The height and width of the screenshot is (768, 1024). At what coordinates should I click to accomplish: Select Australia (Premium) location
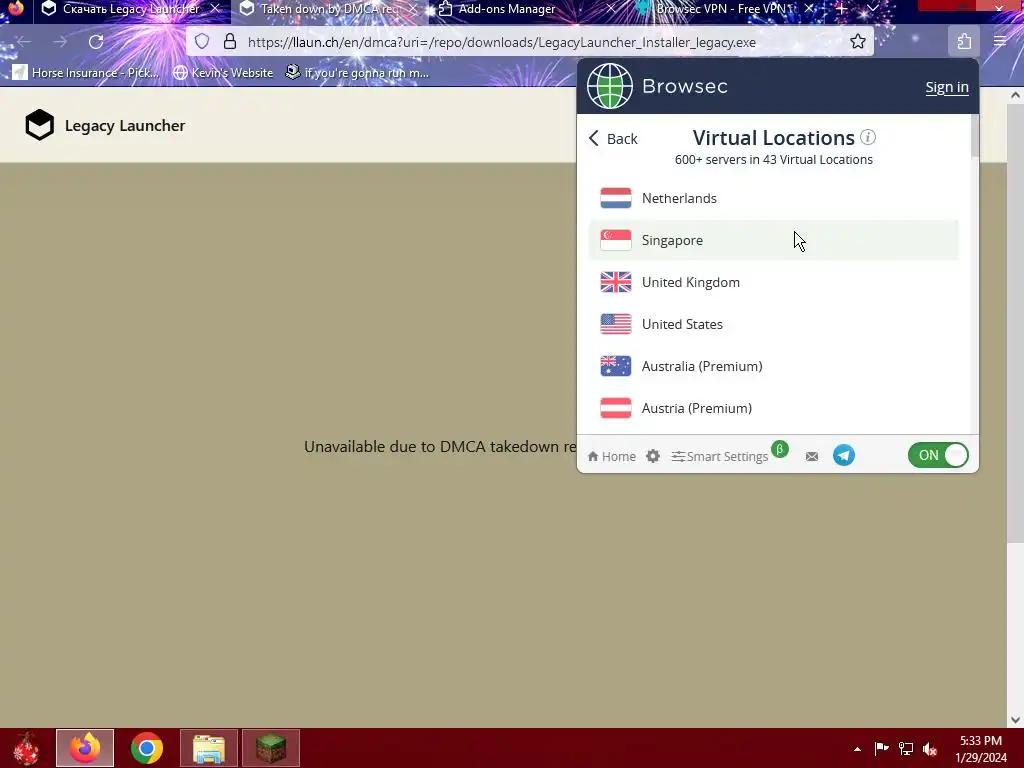(774, 366)
